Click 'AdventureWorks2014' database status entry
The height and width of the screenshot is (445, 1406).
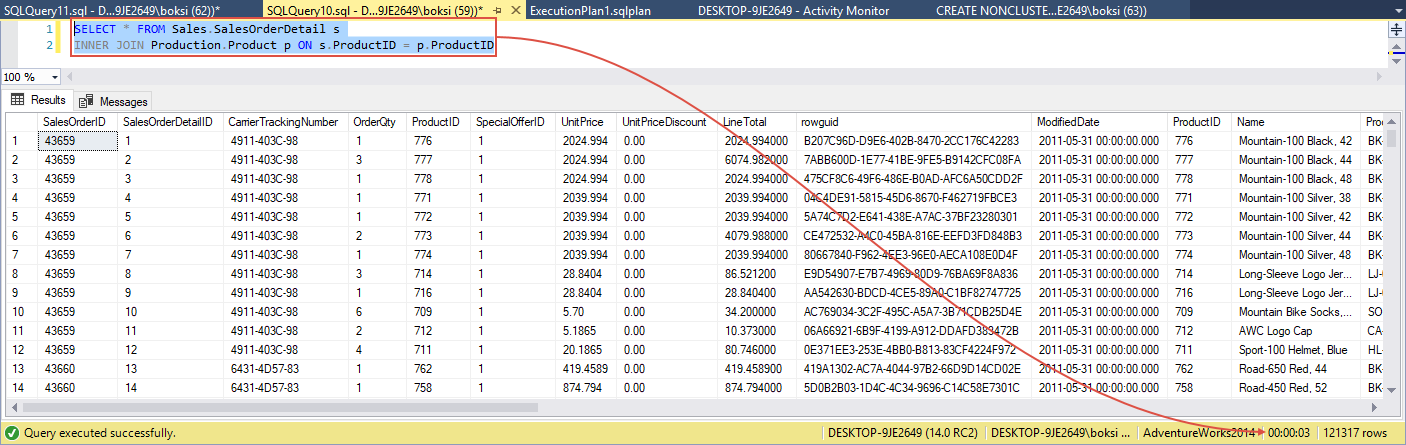1199,433
